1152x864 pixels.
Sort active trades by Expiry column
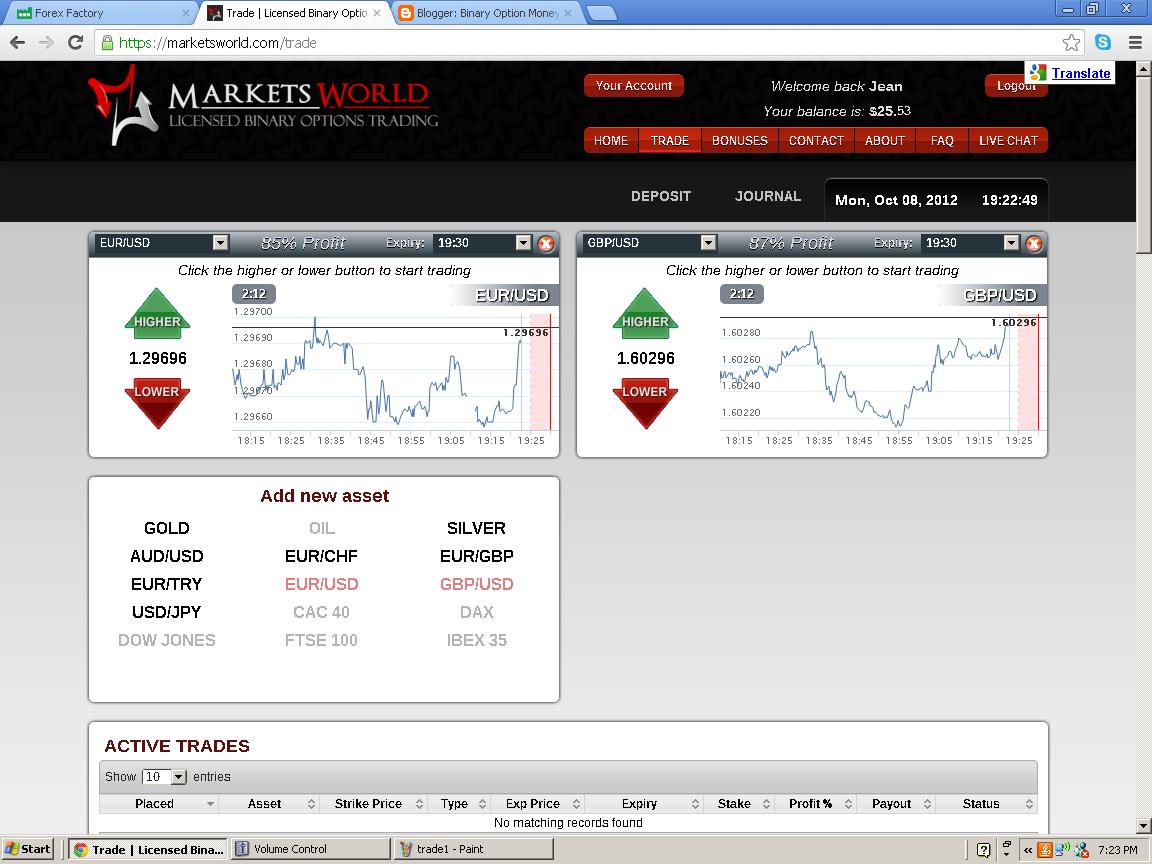[x=644, y=804]
